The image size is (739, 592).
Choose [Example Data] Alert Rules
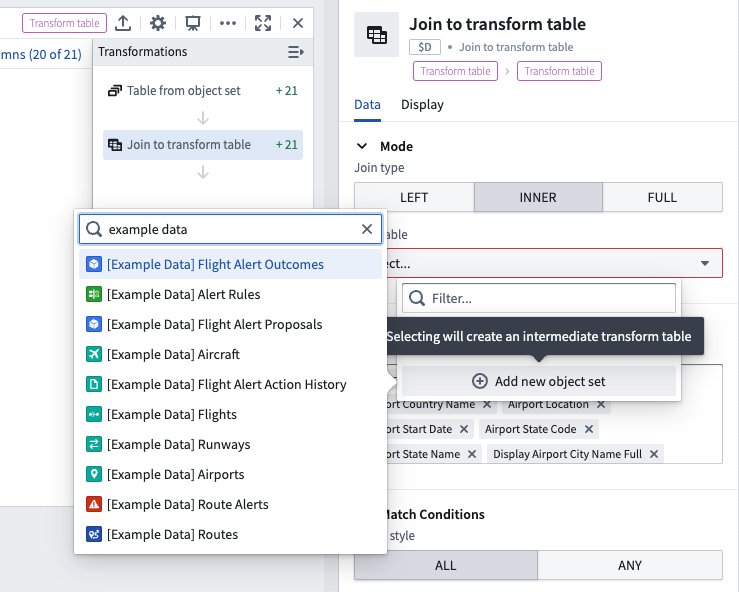pyautogui.click(x=230, y=295)
